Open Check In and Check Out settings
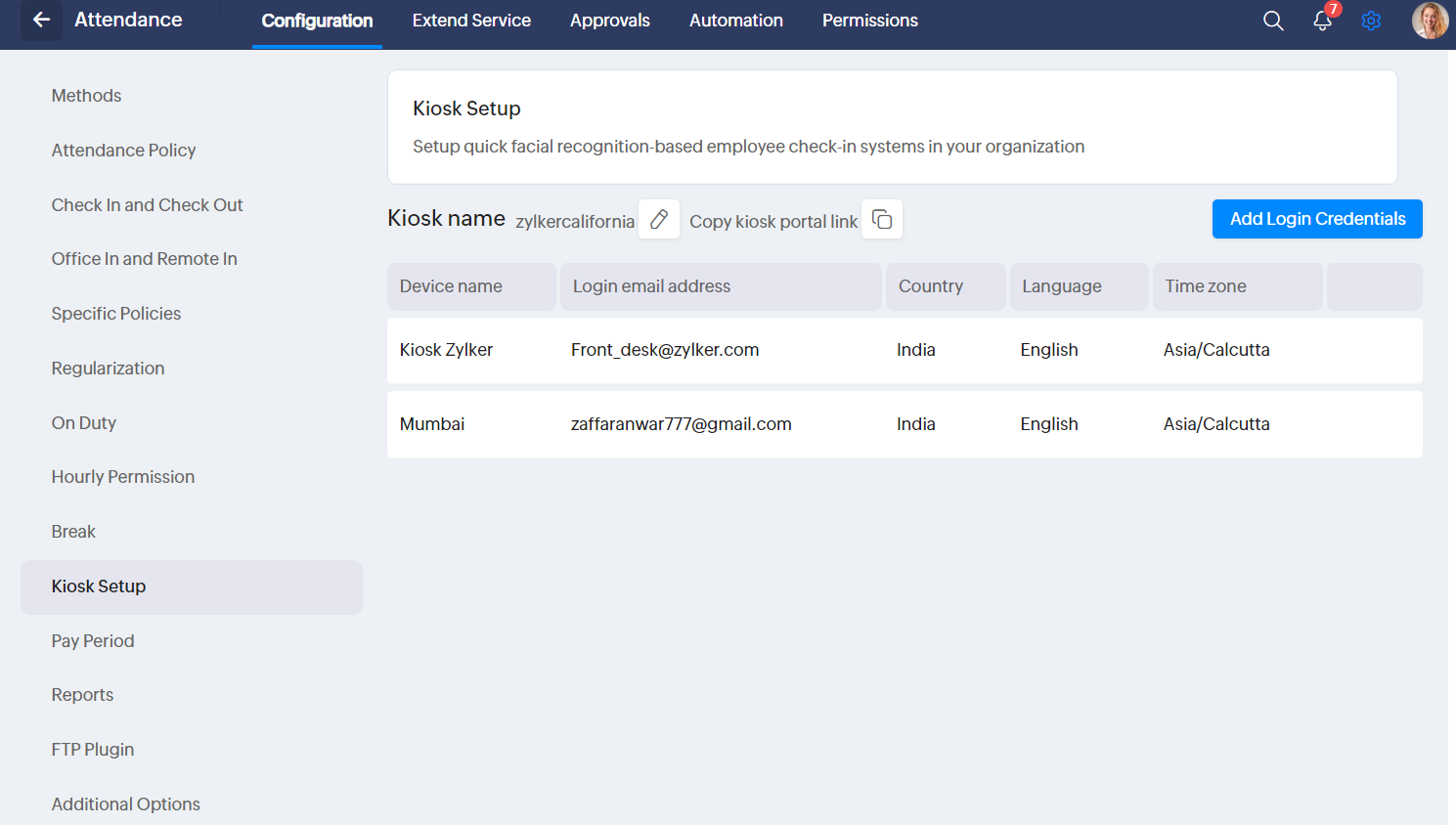 [148, 205]
